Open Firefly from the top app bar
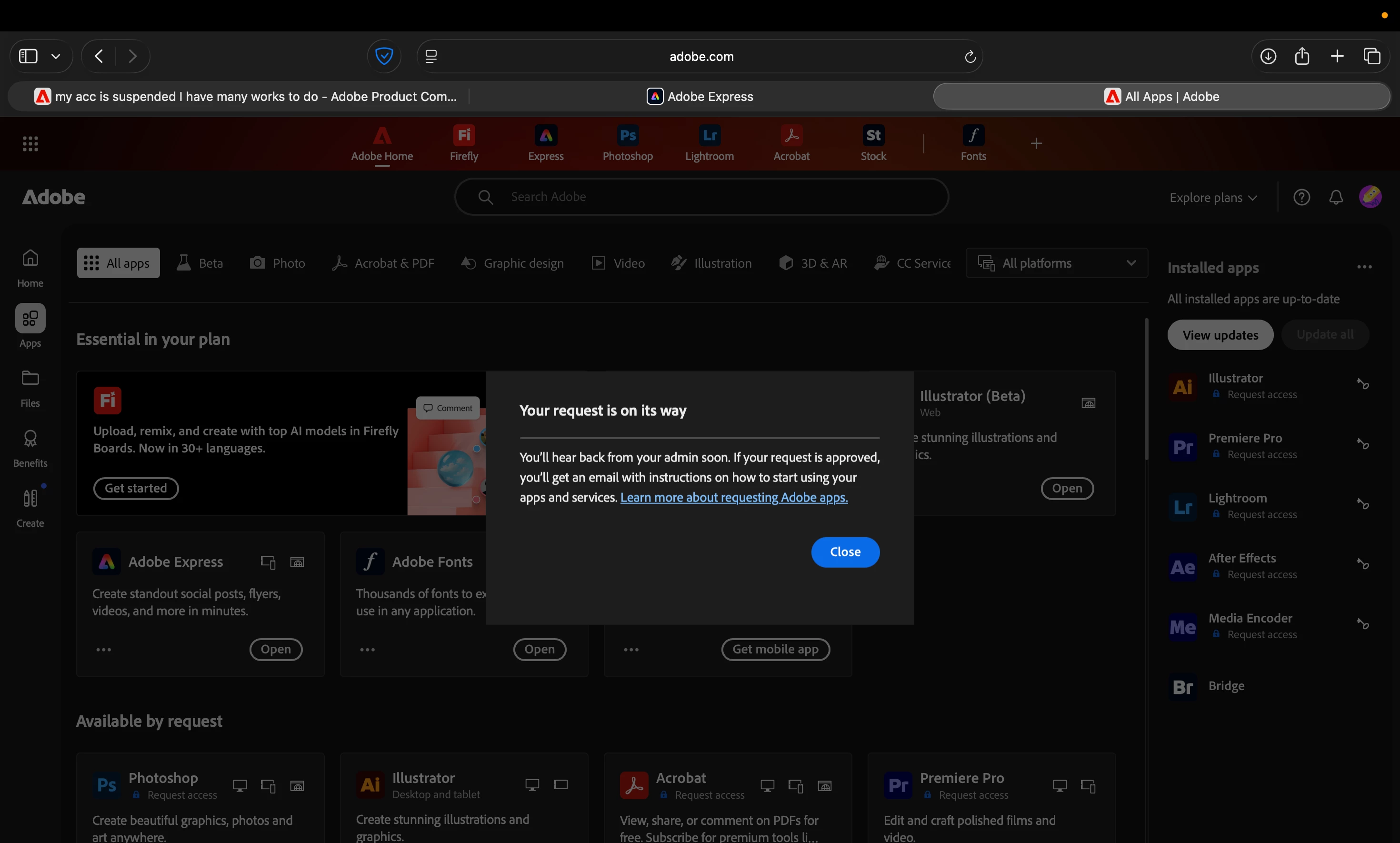 [x=463, y=142]
